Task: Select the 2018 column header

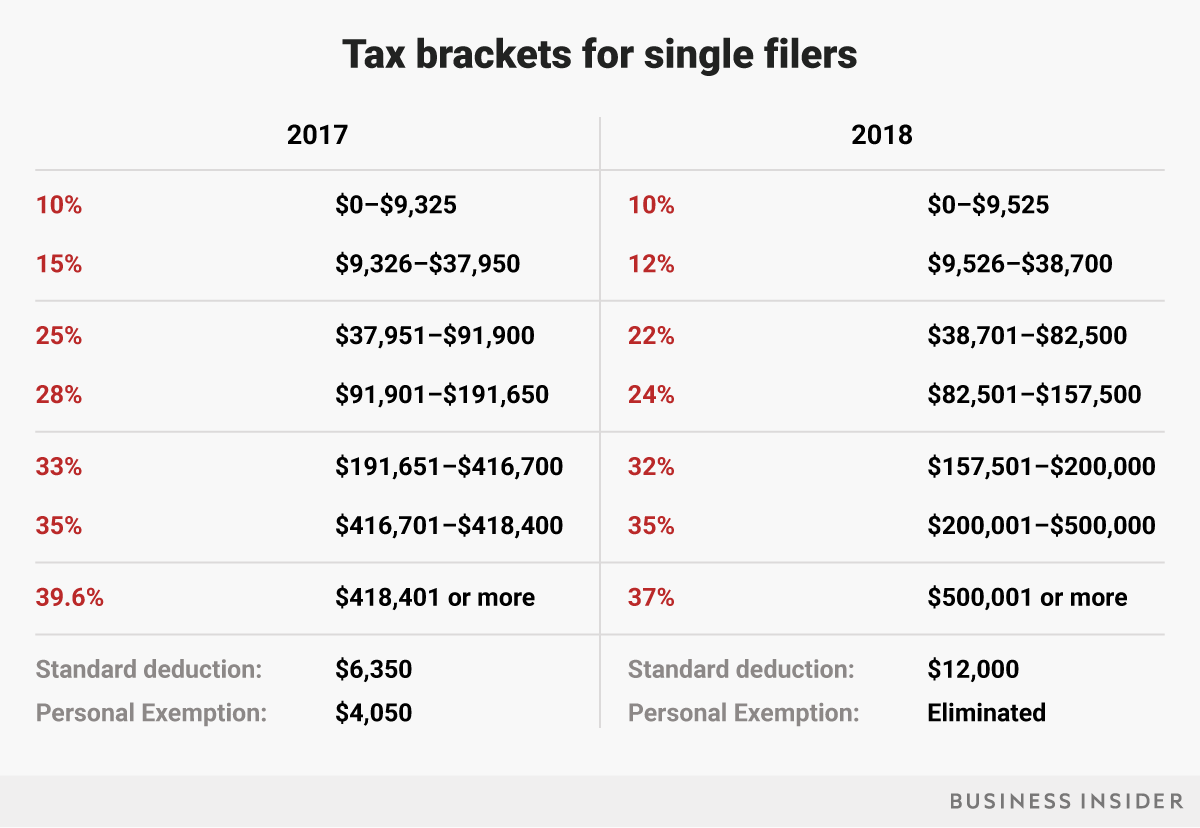Action: [882, 134]
